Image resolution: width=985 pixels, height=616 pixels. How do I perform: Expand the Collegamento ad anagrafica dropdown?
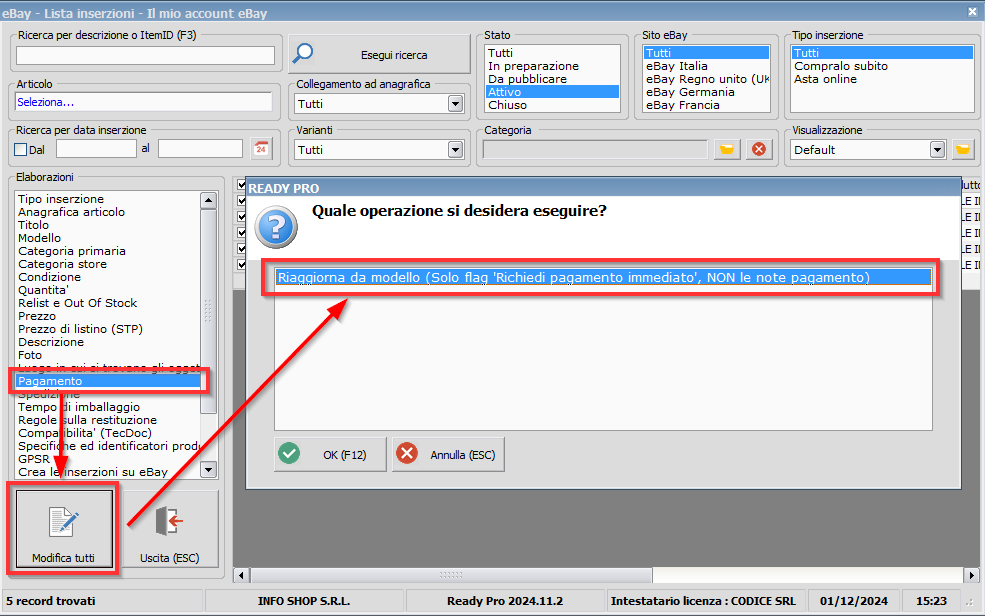pyautogui.click(x=455, y=104)
